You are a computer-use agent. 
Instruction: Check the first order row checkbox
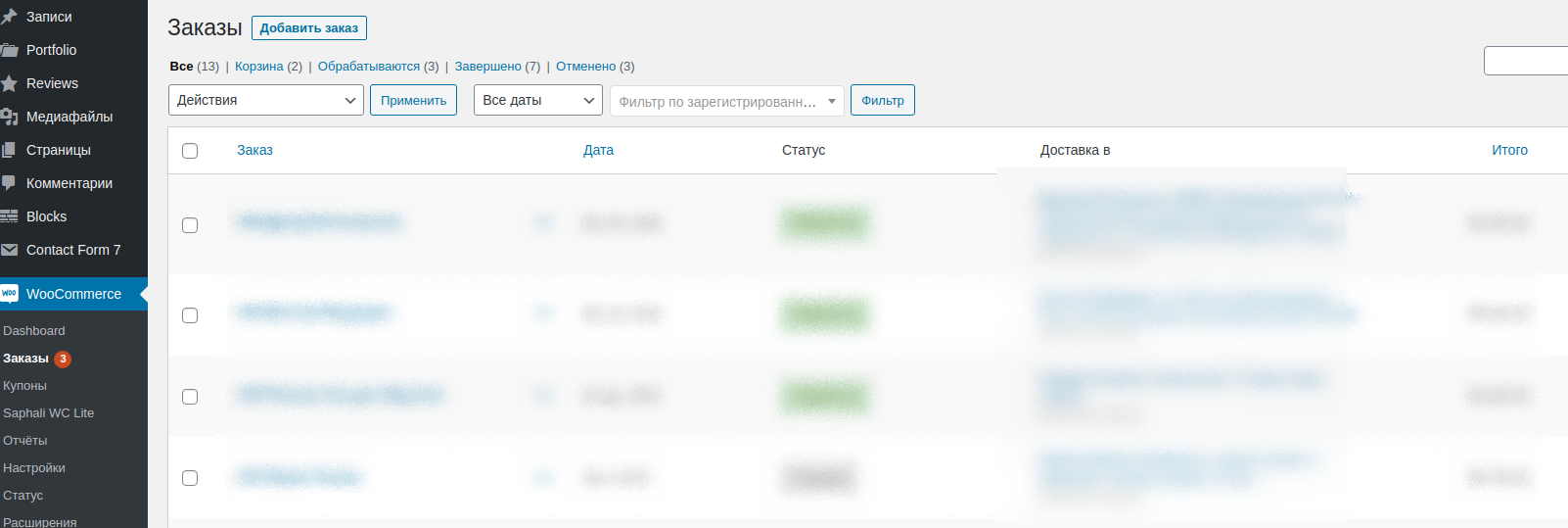tap(190, 225)
